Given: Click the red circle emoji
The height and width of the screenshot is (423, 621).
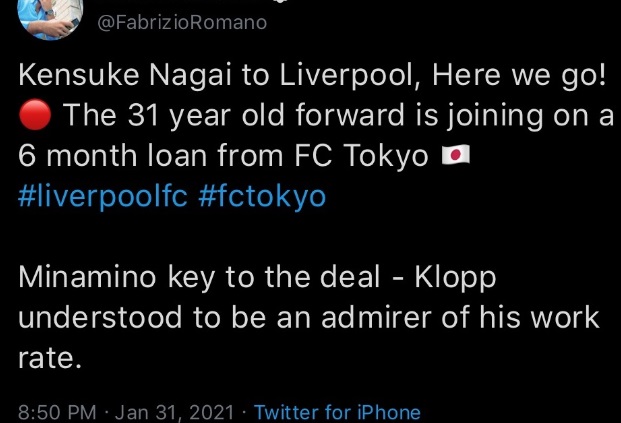Looking at the screenshot, I should (x=35, y=115).
